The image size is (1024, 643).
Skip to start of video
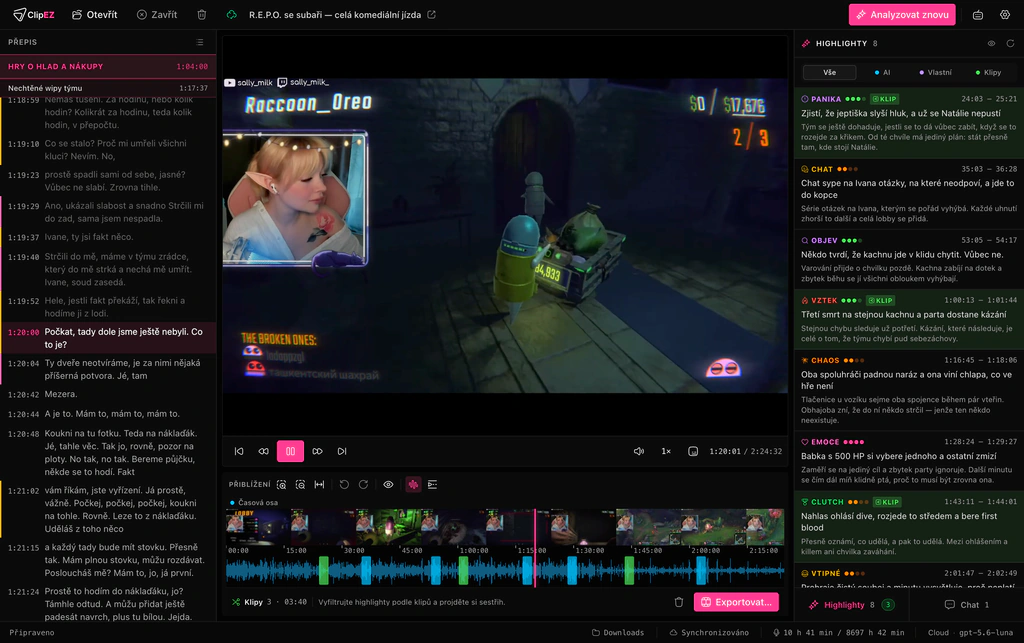click(239, 451)
